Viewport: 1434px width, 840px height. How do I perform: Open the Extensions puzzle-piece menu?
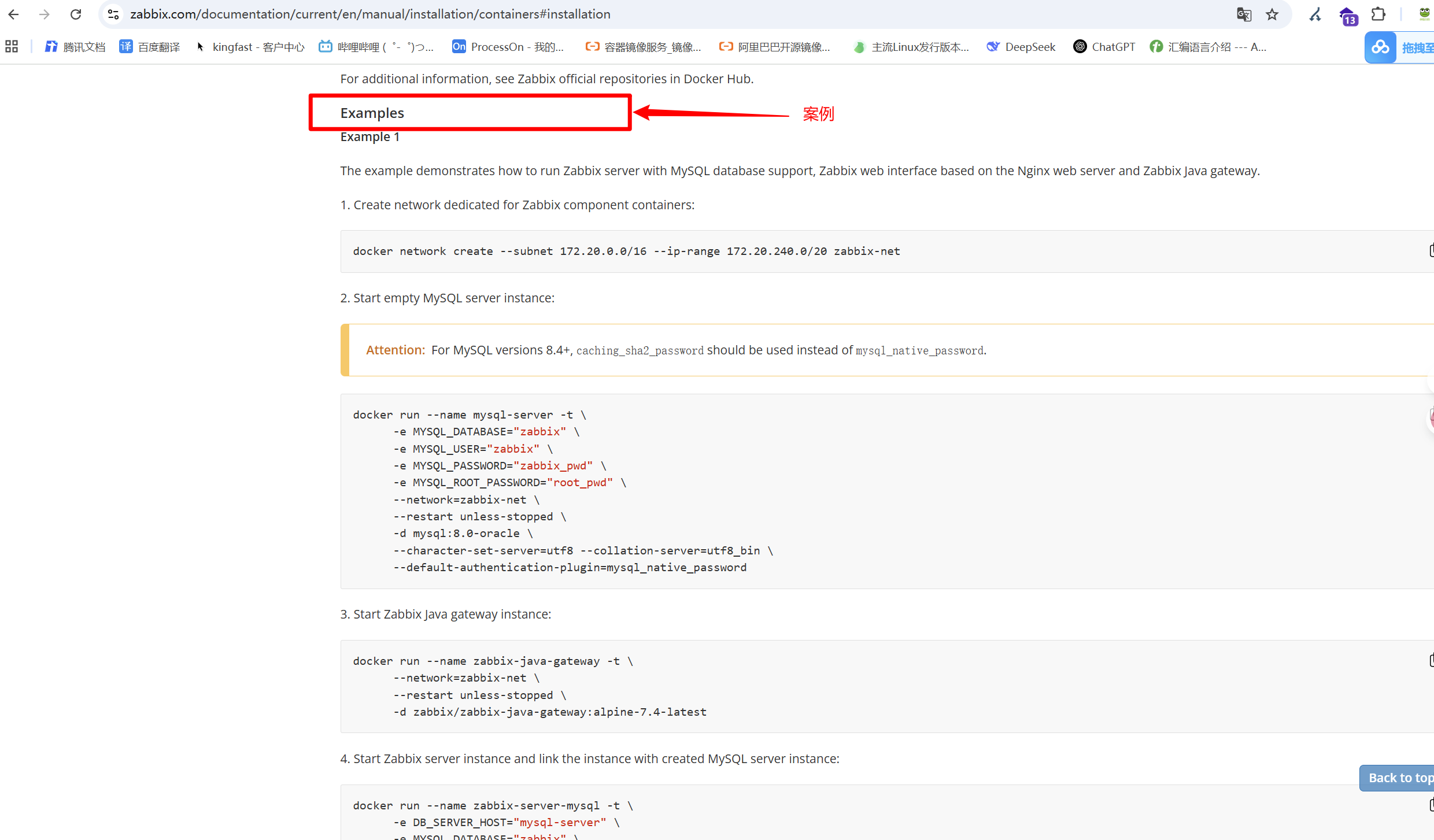click(x=1379, y=14)
